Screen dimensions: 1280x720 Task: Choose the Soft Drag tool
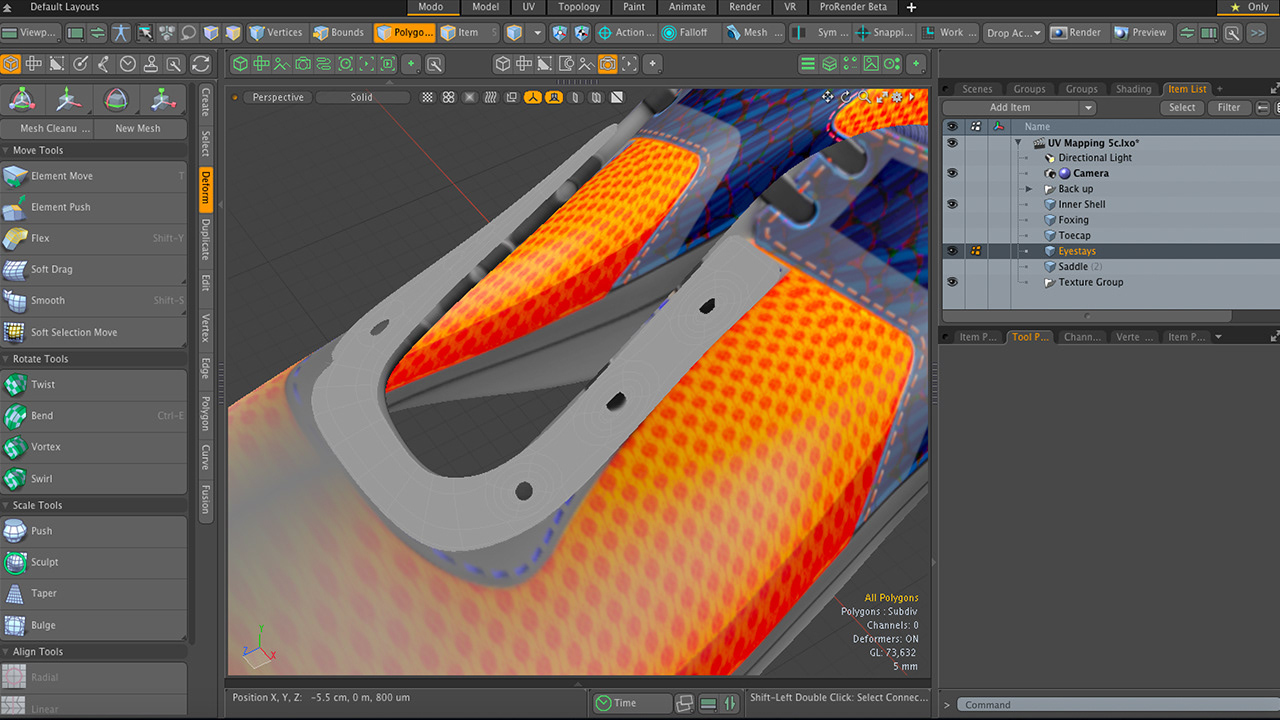pos(94,269)
